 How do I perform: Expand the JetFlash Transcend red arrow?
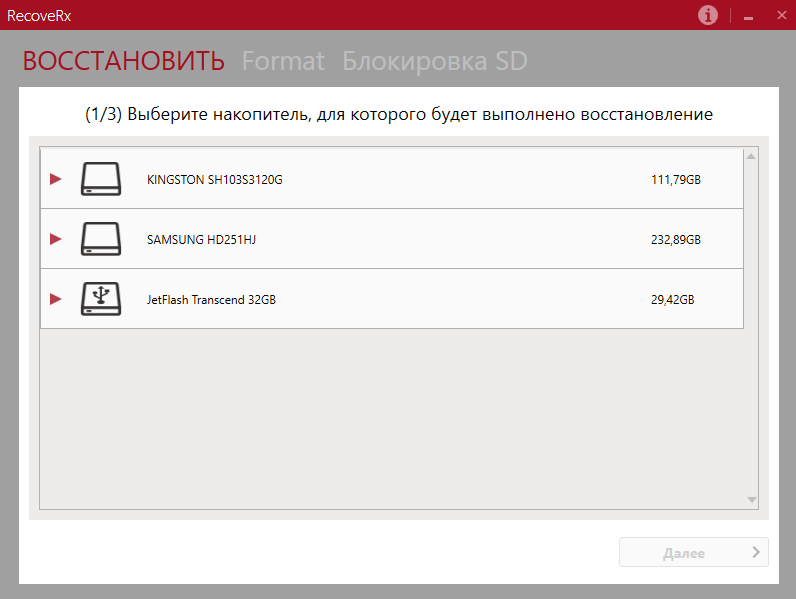[56, 298]
